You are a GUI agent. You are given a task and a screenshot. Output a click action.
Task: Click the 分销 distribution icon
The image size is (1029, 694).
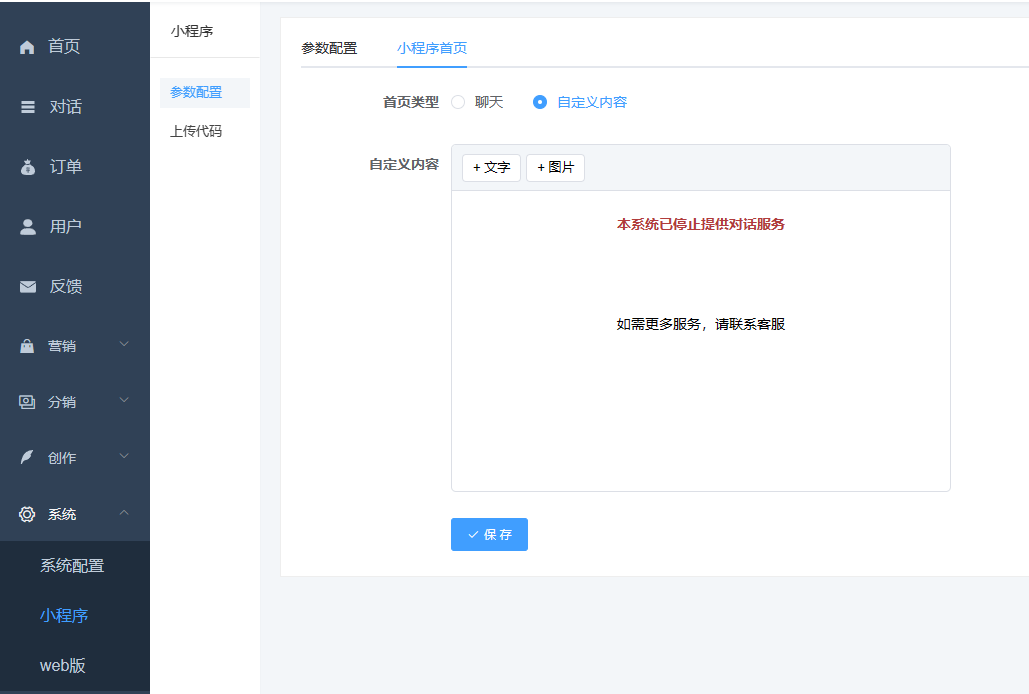[26, 401]
